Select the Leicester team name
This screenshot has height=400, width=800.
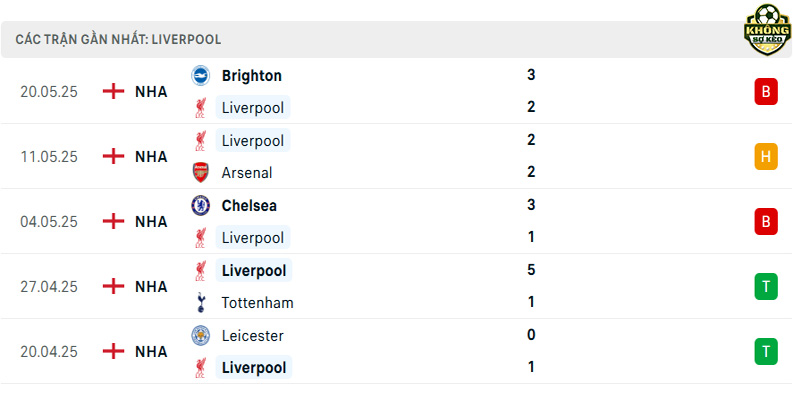coord(253,336)
